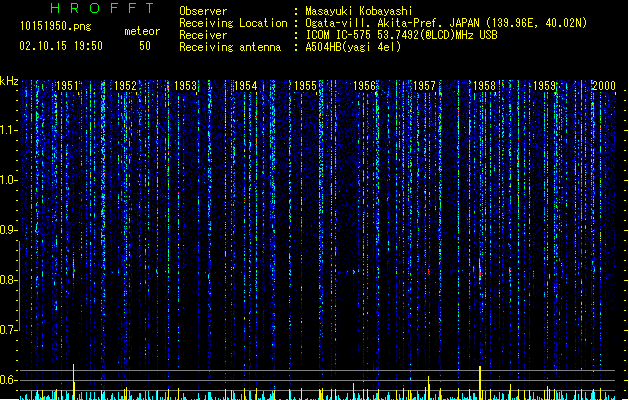Click the 0.9 kHz axis label
The image size is (629, 400).
tap(8, 230)
